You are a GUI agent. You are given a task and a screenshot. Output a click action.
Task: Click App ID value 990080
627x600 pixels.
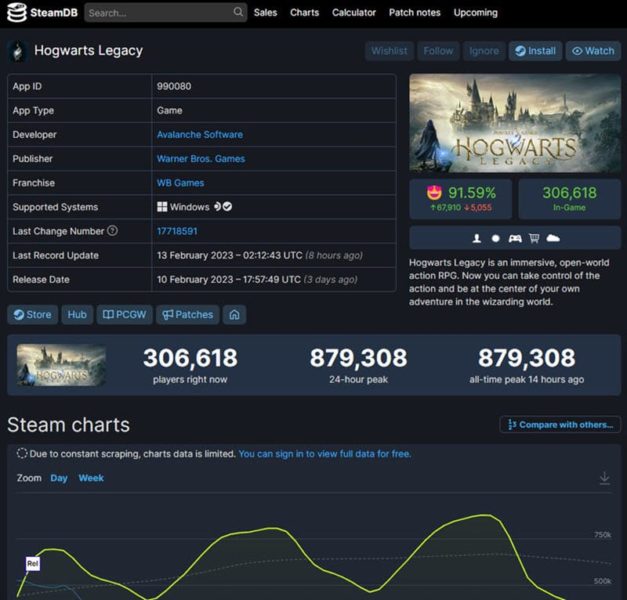click(x=174, y=86)
